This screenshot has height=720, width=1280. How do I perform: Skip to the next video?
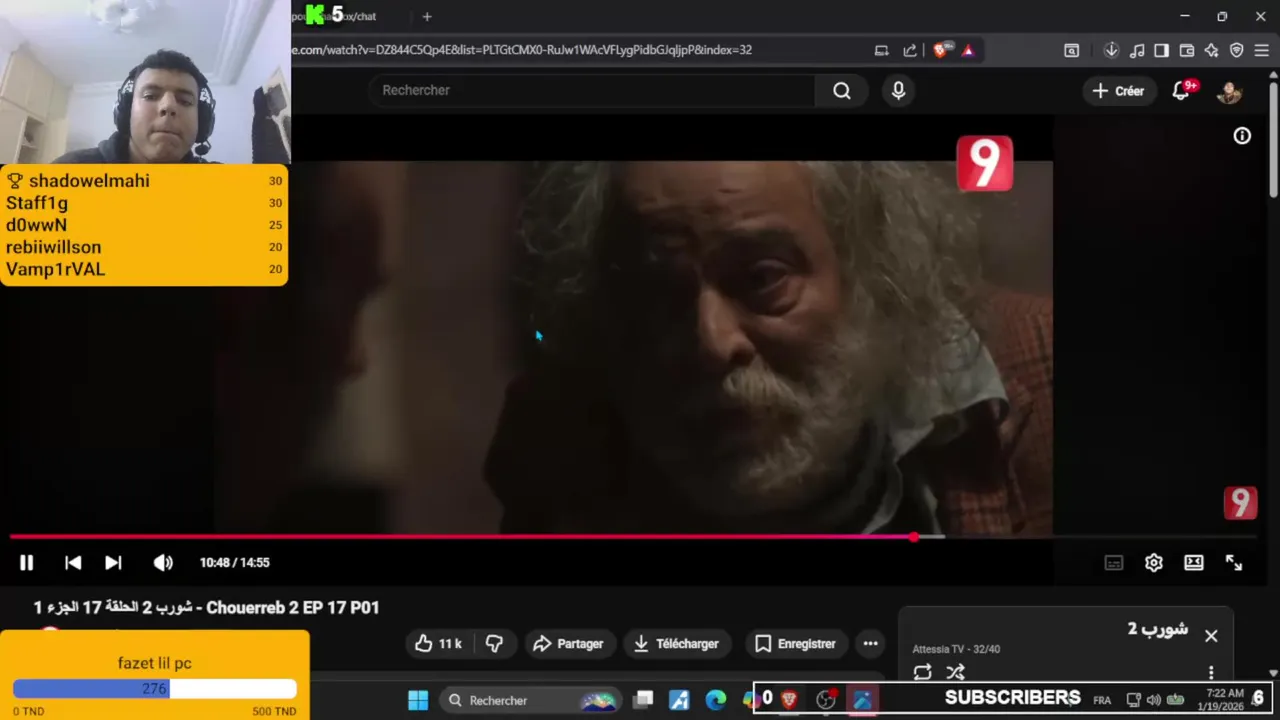[113, 563]
